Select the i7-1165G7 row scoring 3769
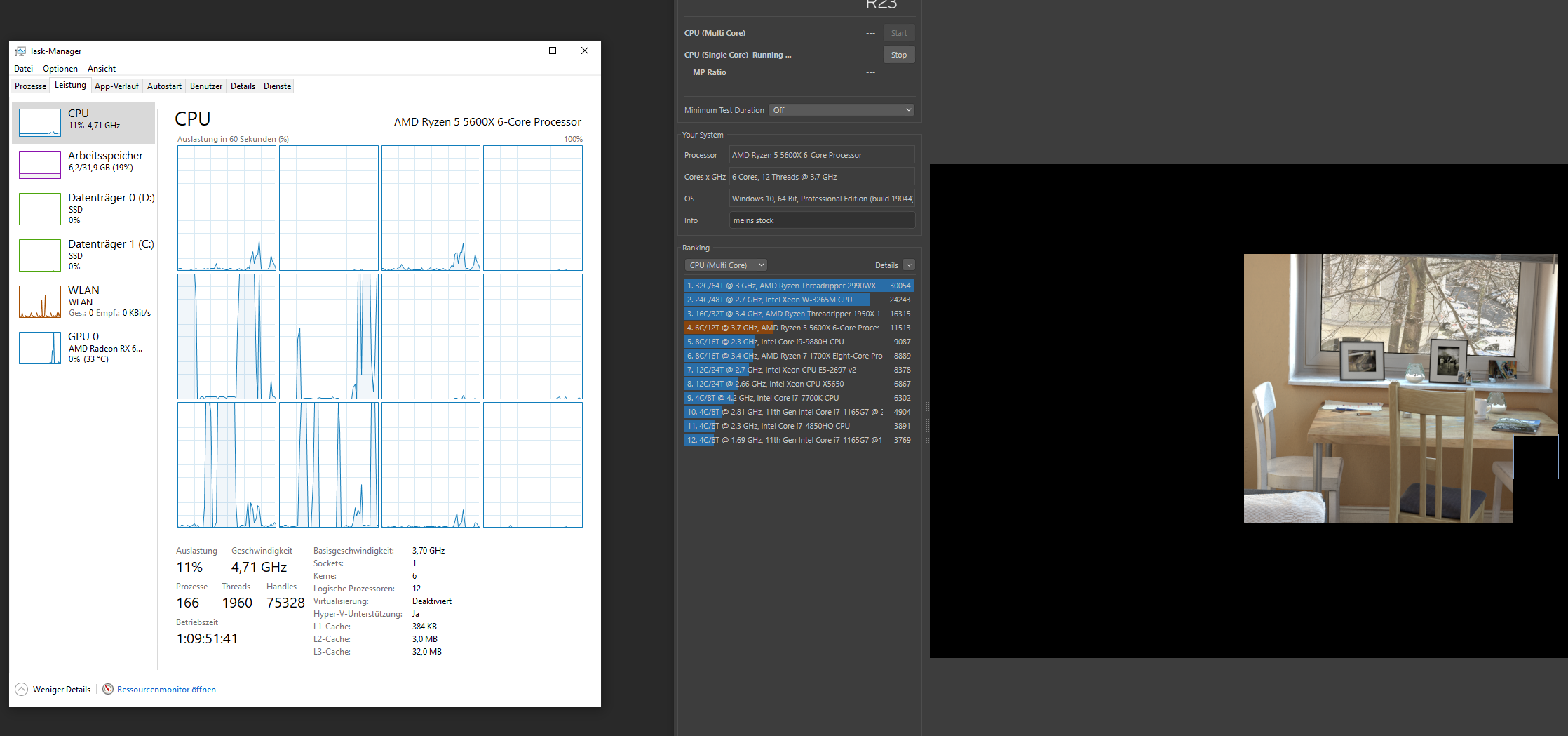The height and width of the screenshot is (736, 1568). [x=799, y=440]
